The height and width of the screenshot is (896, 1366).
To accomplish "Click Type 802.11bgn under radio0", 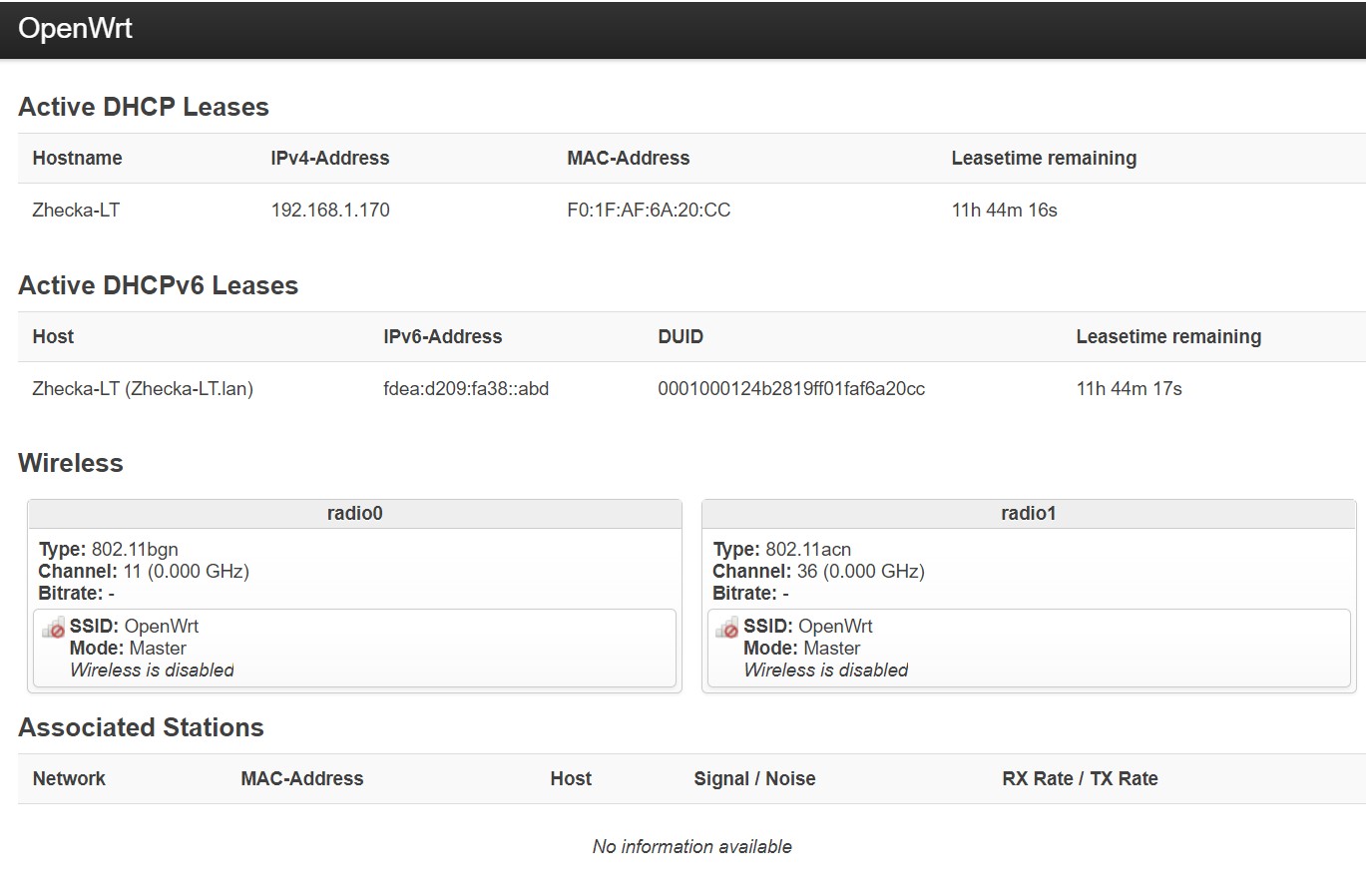I will [x=109, y=549].
